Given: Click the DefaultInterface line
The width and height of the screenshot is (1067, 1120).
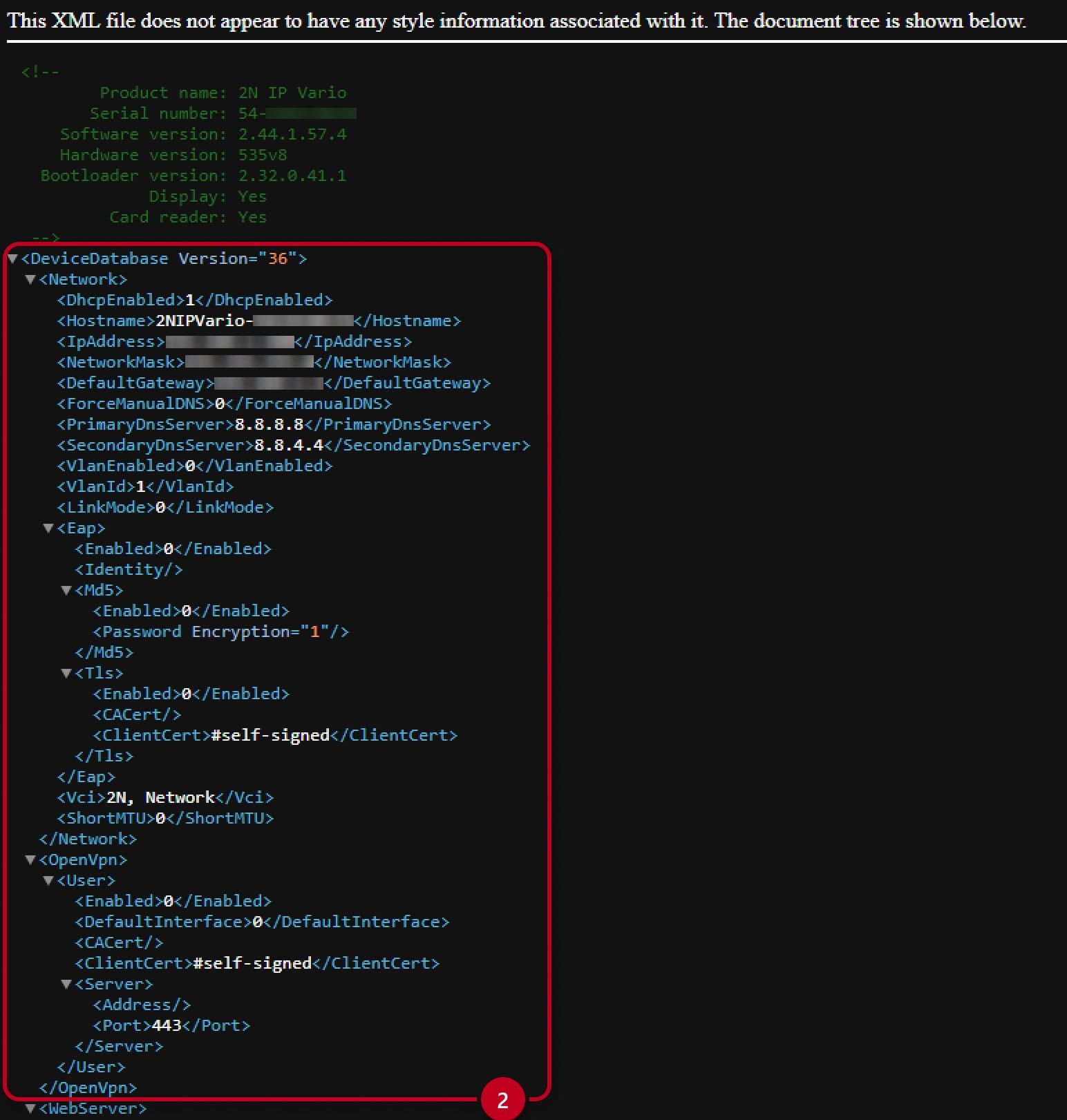Looking at the screenshot, I should click(x=262, y=922).
